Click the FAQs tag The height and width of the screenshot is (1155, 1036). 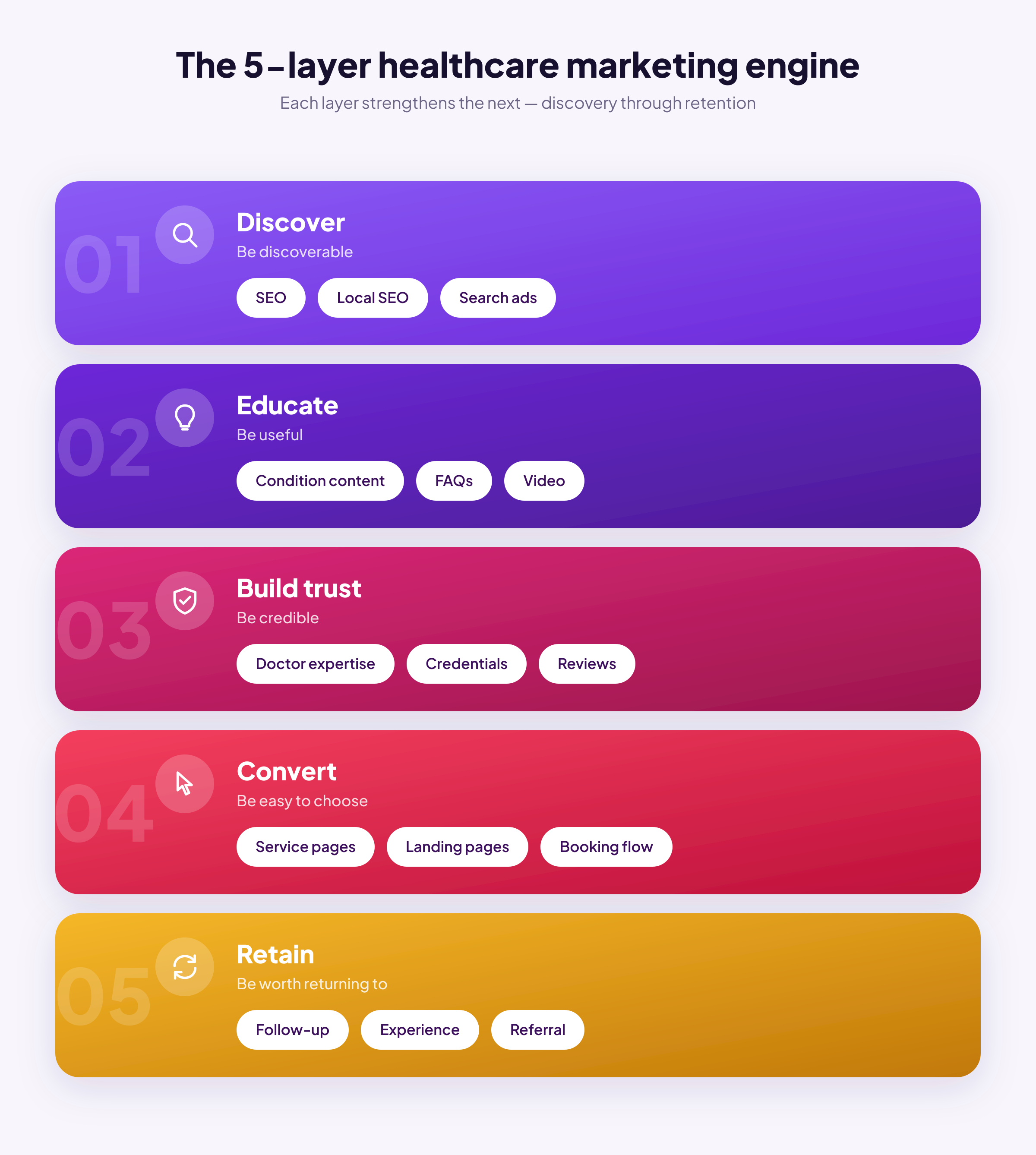(454, 481)
